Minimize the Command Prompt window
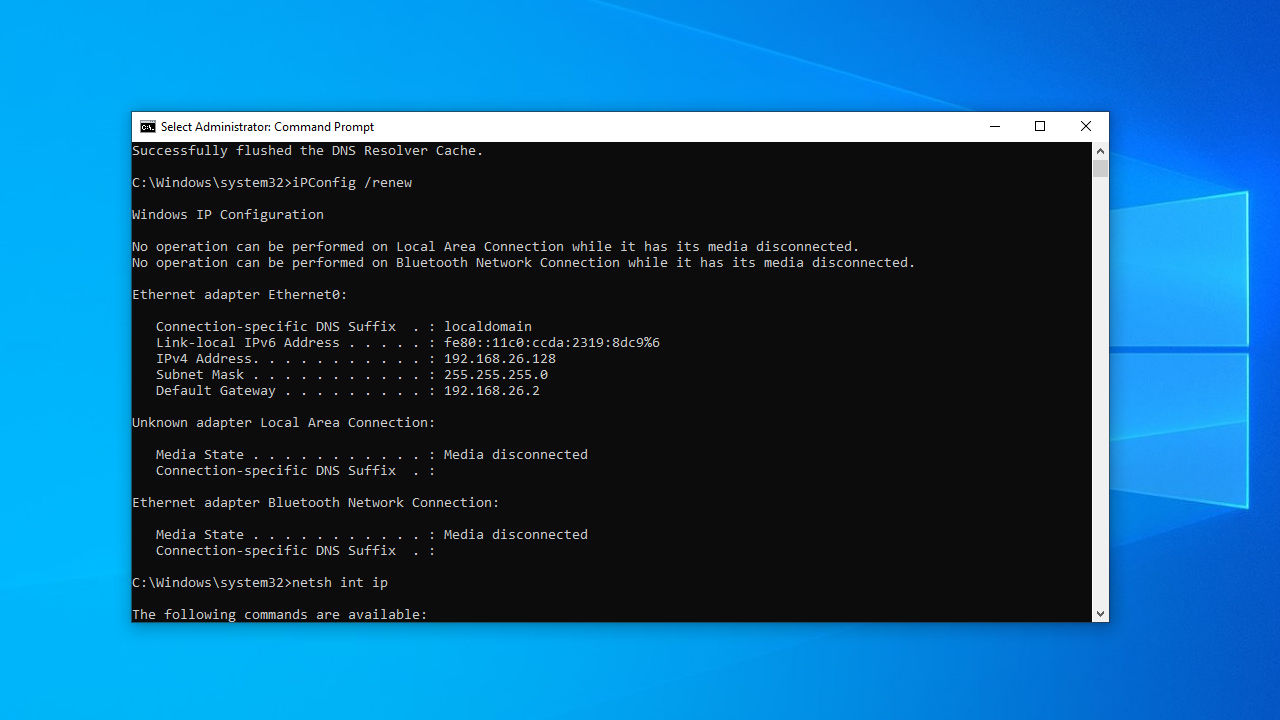 coord(994,127)
